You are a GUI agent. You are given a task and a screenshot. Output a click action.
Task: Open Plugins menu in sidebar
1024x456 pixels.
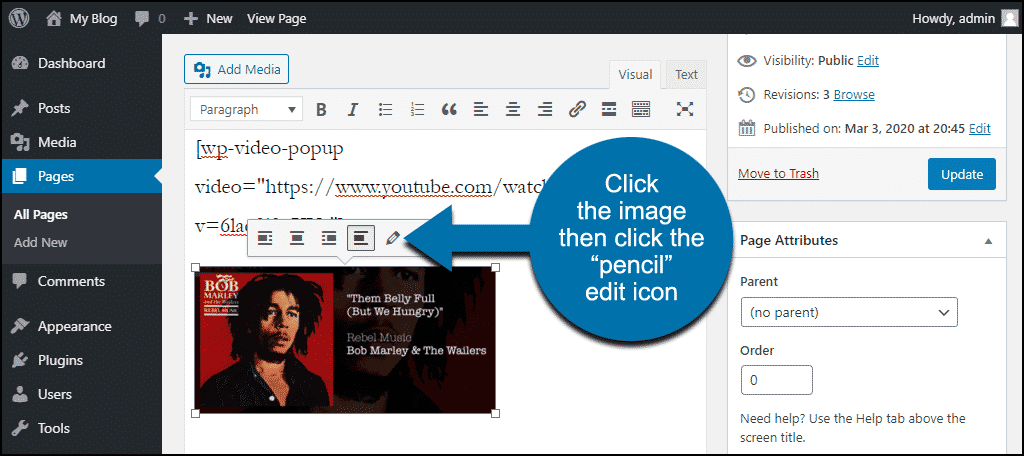(81, 360)
